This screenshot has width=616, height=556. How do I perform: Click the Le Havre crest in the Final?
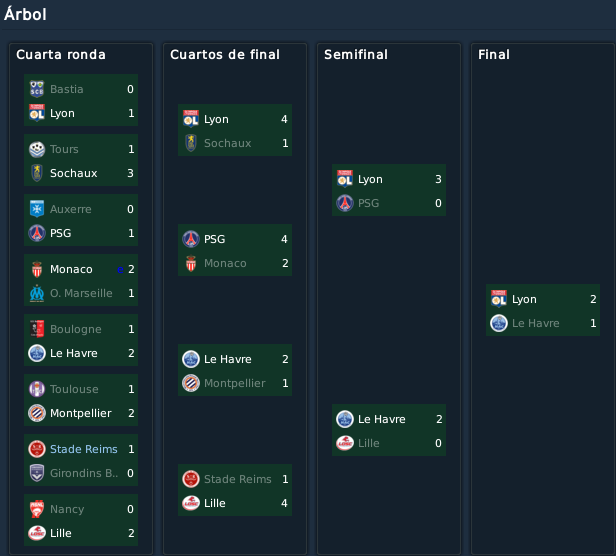tap(499, 323)
